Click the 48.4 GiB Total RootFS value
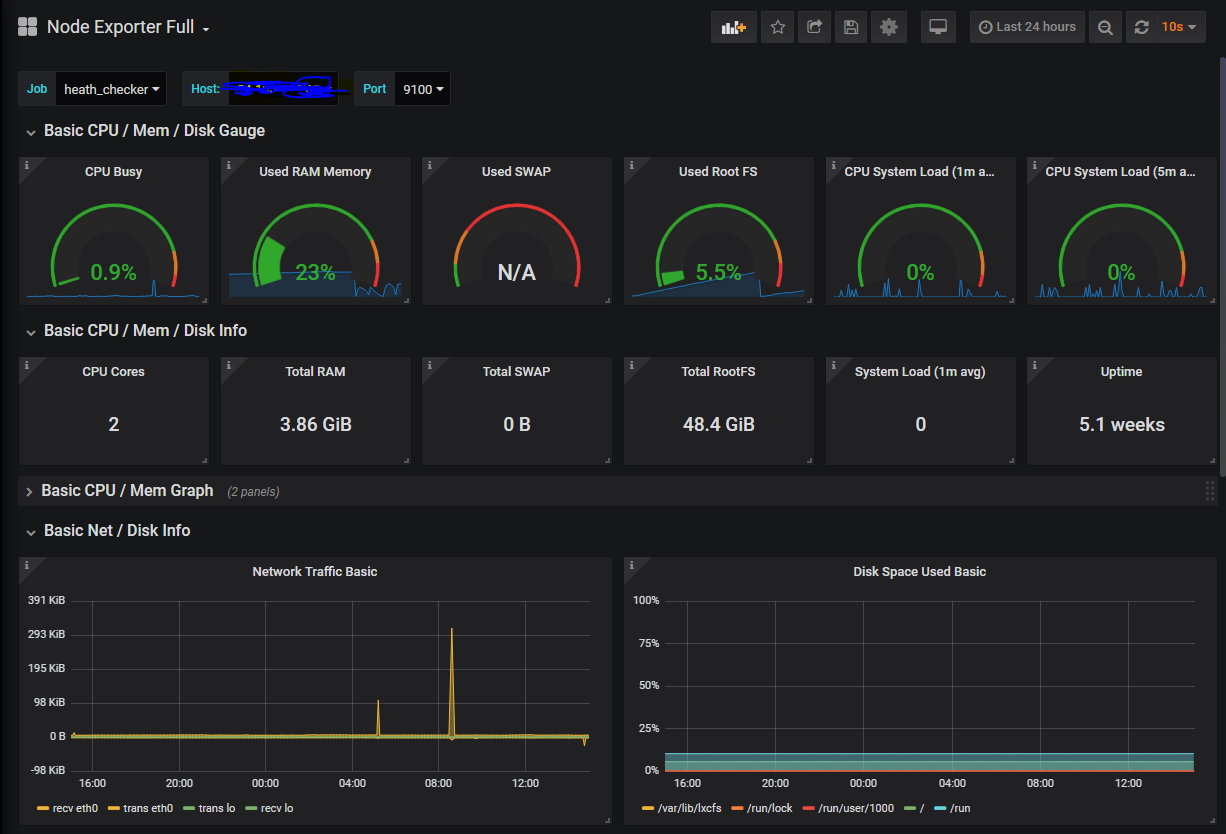The width and height of the screenshot is (1226, 834). point(718,425)
